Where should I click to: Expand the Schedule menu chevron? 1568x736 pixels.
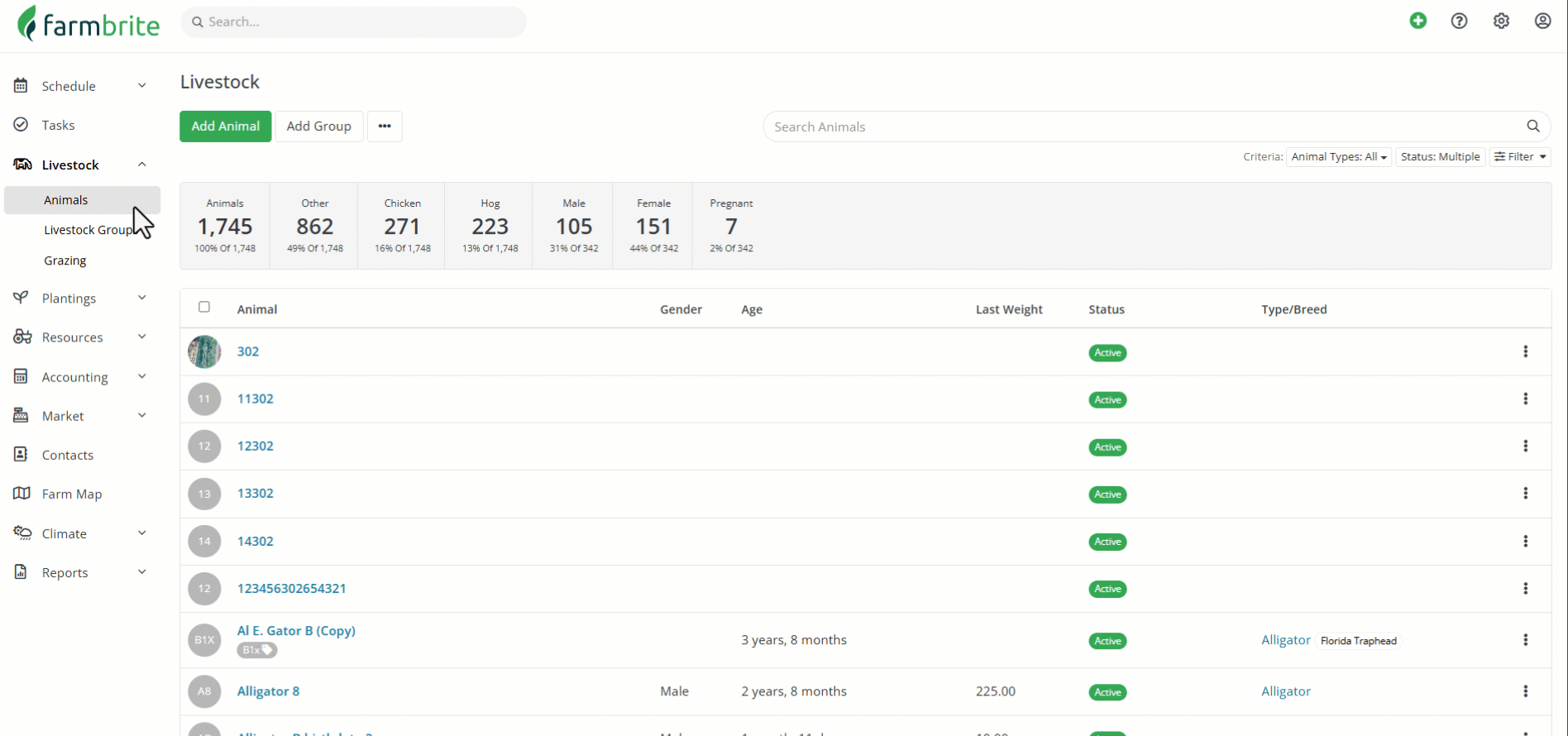pos(142,85)
